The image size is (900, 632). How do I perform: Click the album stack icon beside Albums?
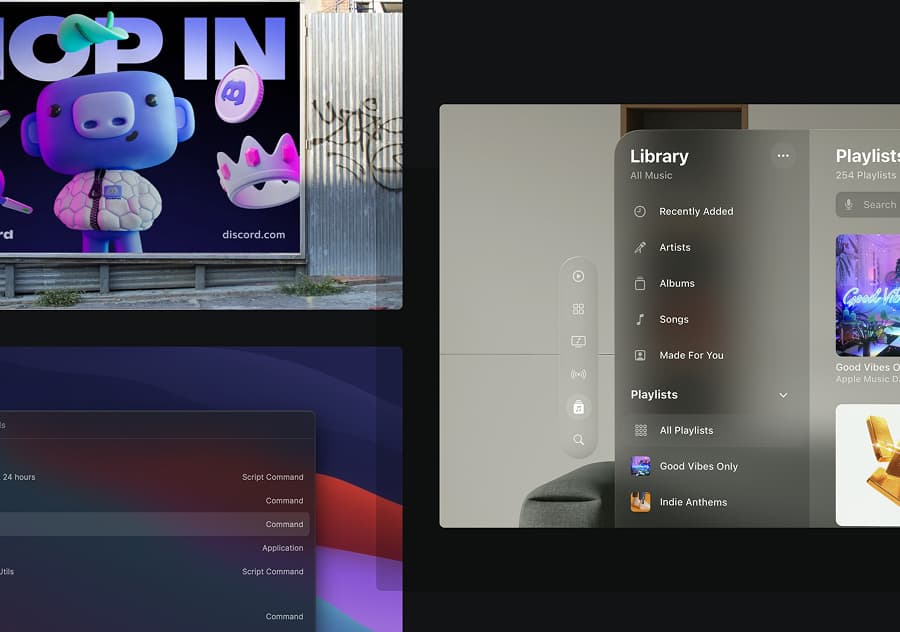pos(640,284)
